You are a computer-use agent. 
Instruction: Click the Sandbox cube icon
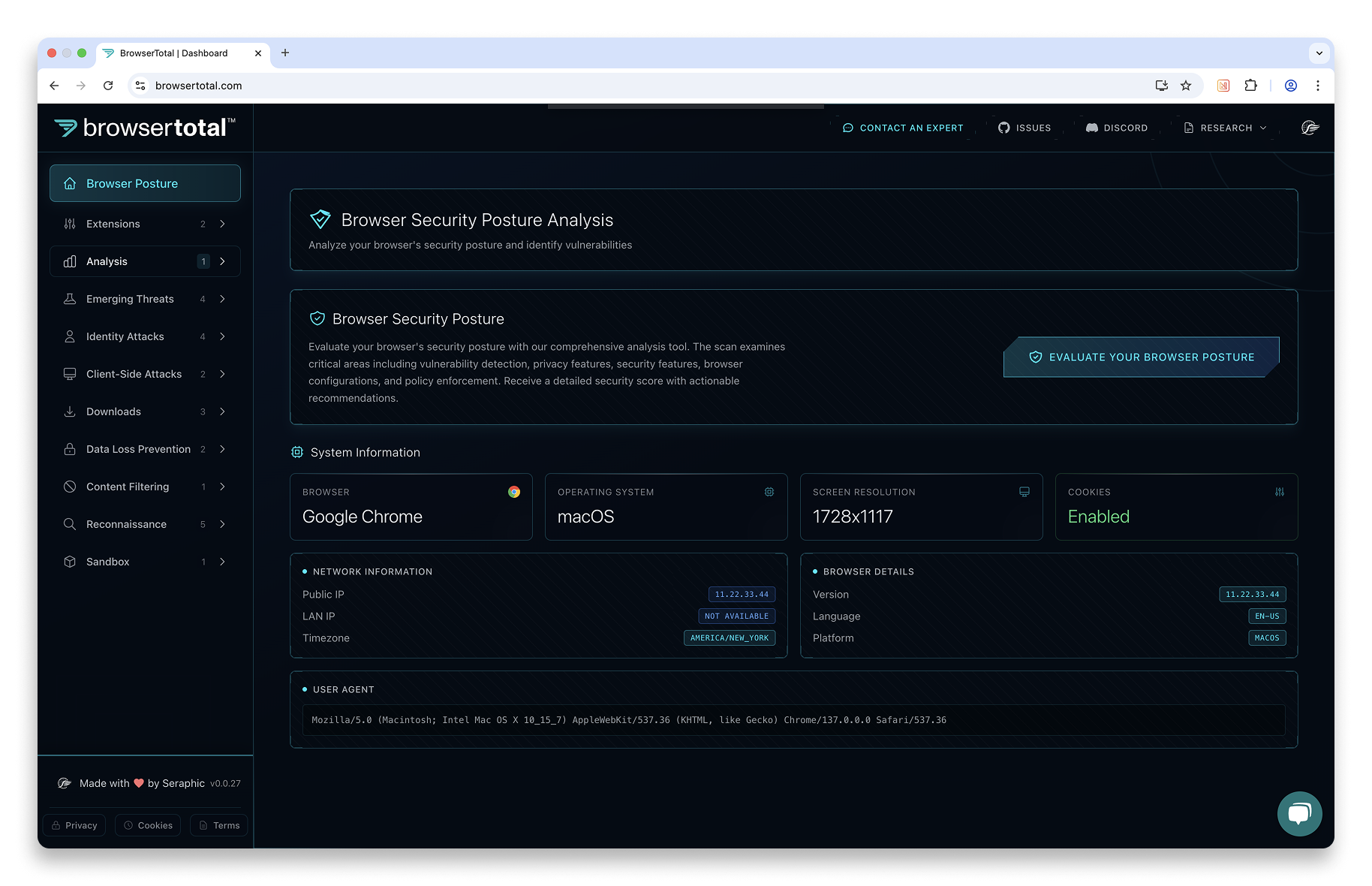pos(70,562)
